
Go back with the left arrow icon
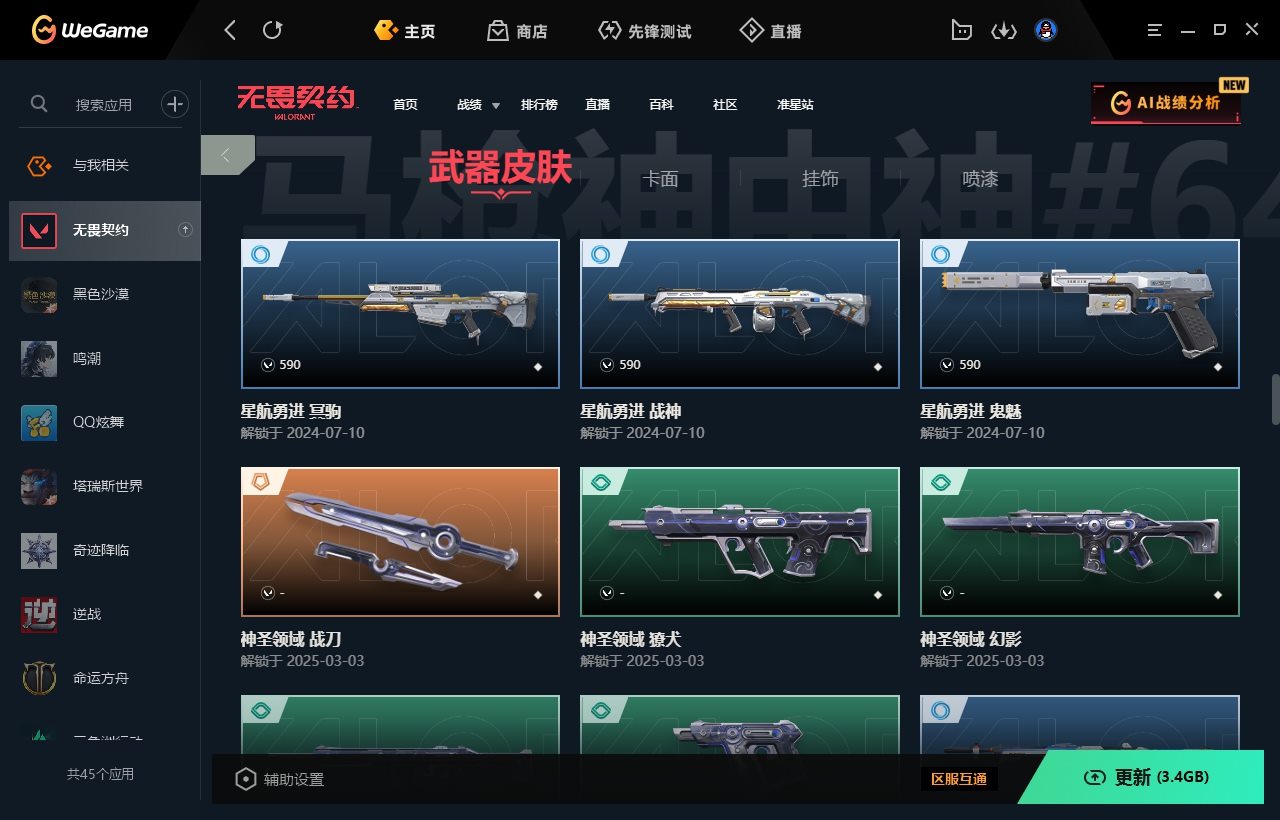point(230,30)
